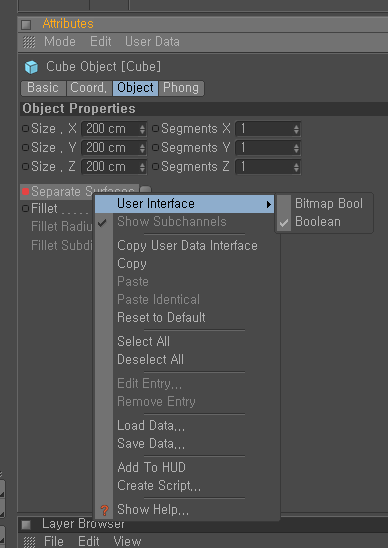Switch to the Basic tab

click(43, 88)
